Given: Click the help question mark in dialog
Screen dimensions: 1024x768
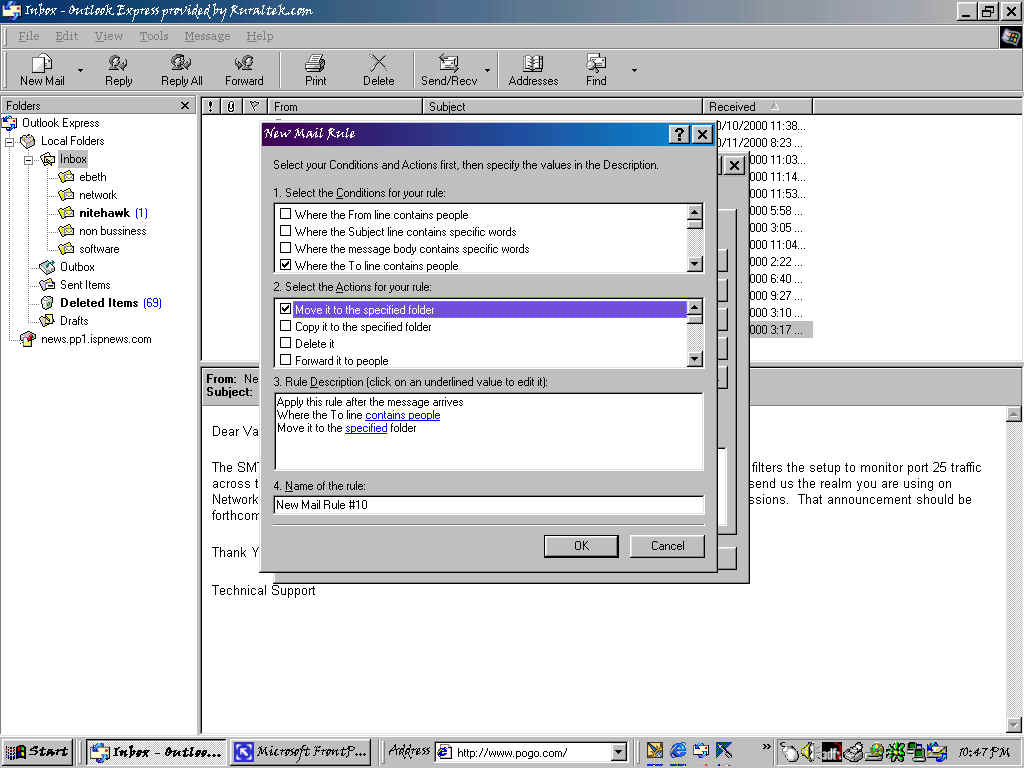Looking at the screenshot, I should coord(679,134).
